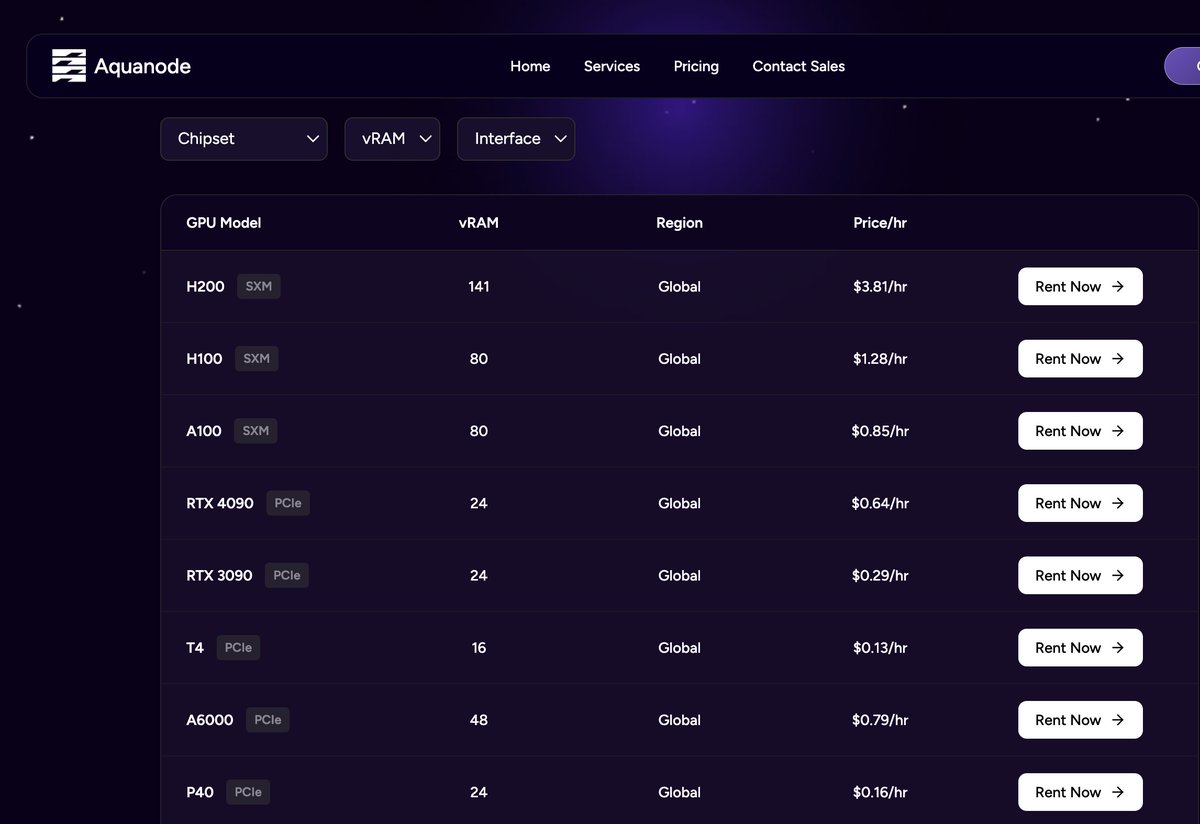Rent the A100 GPU now

(x=1080, y=431)
